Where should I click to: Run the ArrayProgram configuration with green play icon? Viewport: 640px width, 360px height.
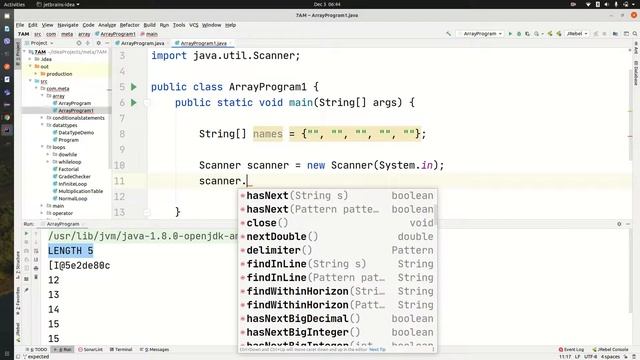coord(510,34)
